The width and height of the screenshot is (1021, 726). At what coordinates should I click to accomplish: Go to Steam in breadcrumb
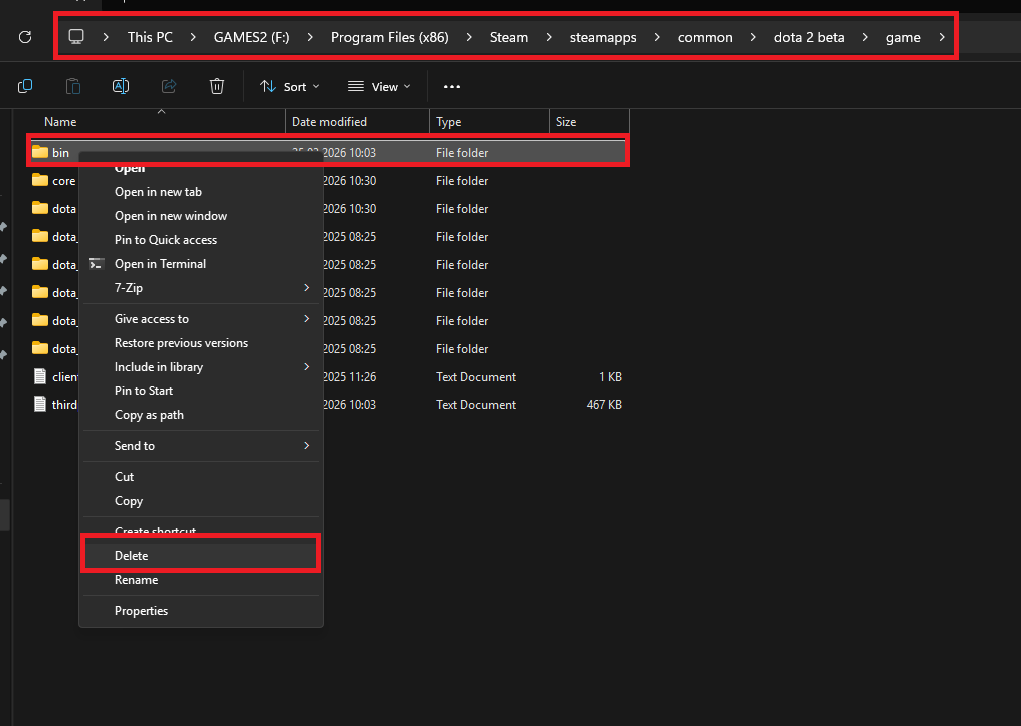pos(509,37)
